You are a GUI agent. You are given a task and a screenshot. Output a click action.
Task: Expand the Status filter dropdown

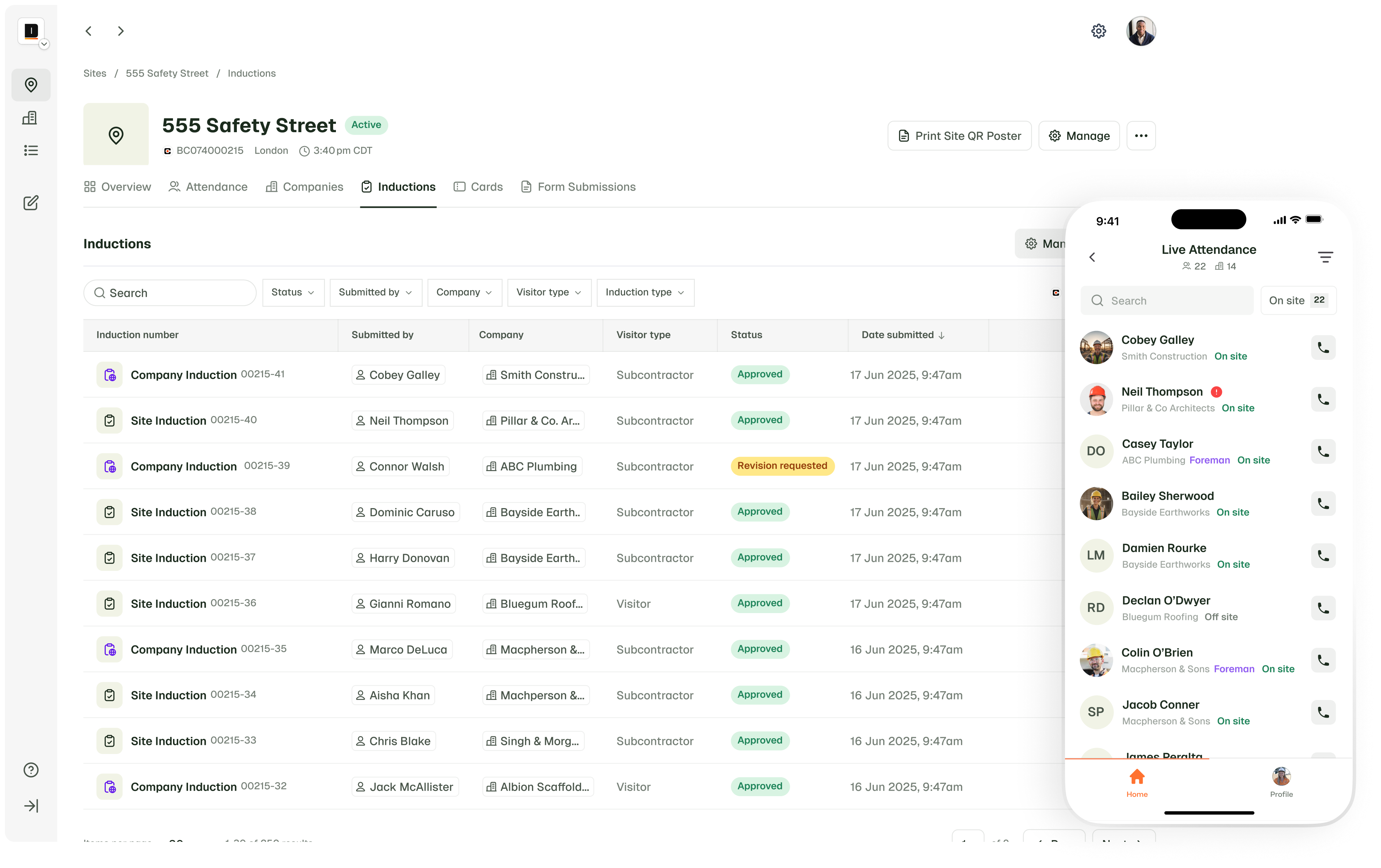click(x=293, y=292)
